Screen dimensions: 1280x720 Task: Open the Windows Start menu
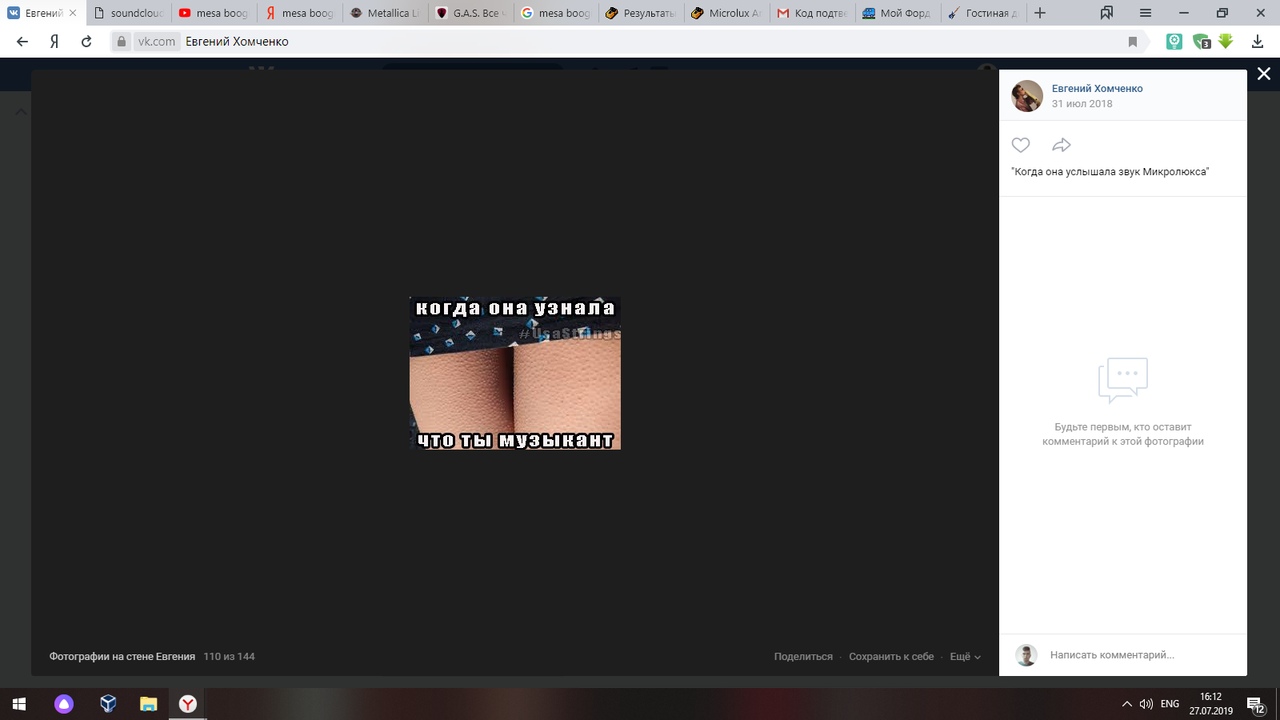[x=18, y=704]
